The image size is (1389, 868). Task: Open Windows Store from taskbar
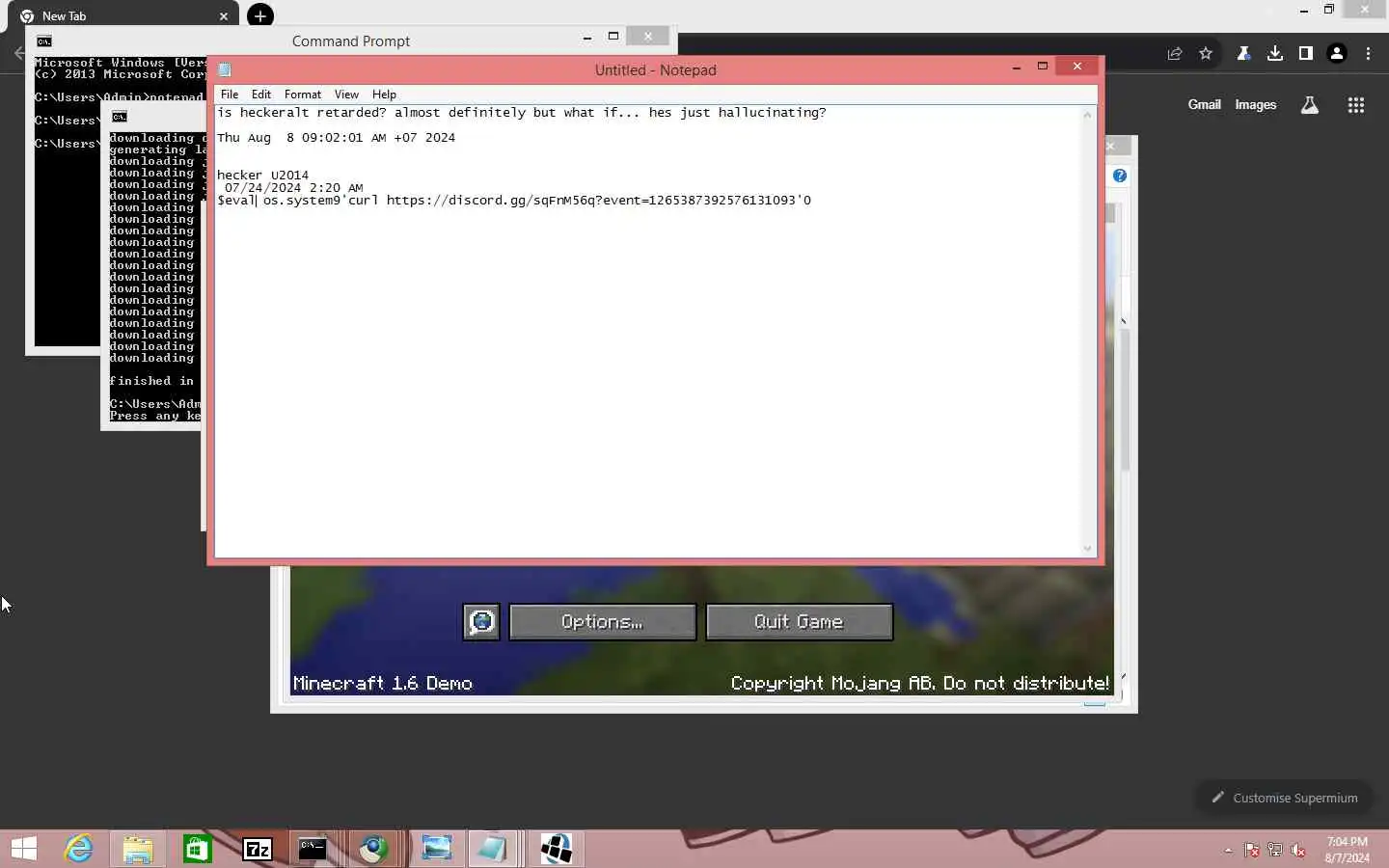tap(198, 849)
